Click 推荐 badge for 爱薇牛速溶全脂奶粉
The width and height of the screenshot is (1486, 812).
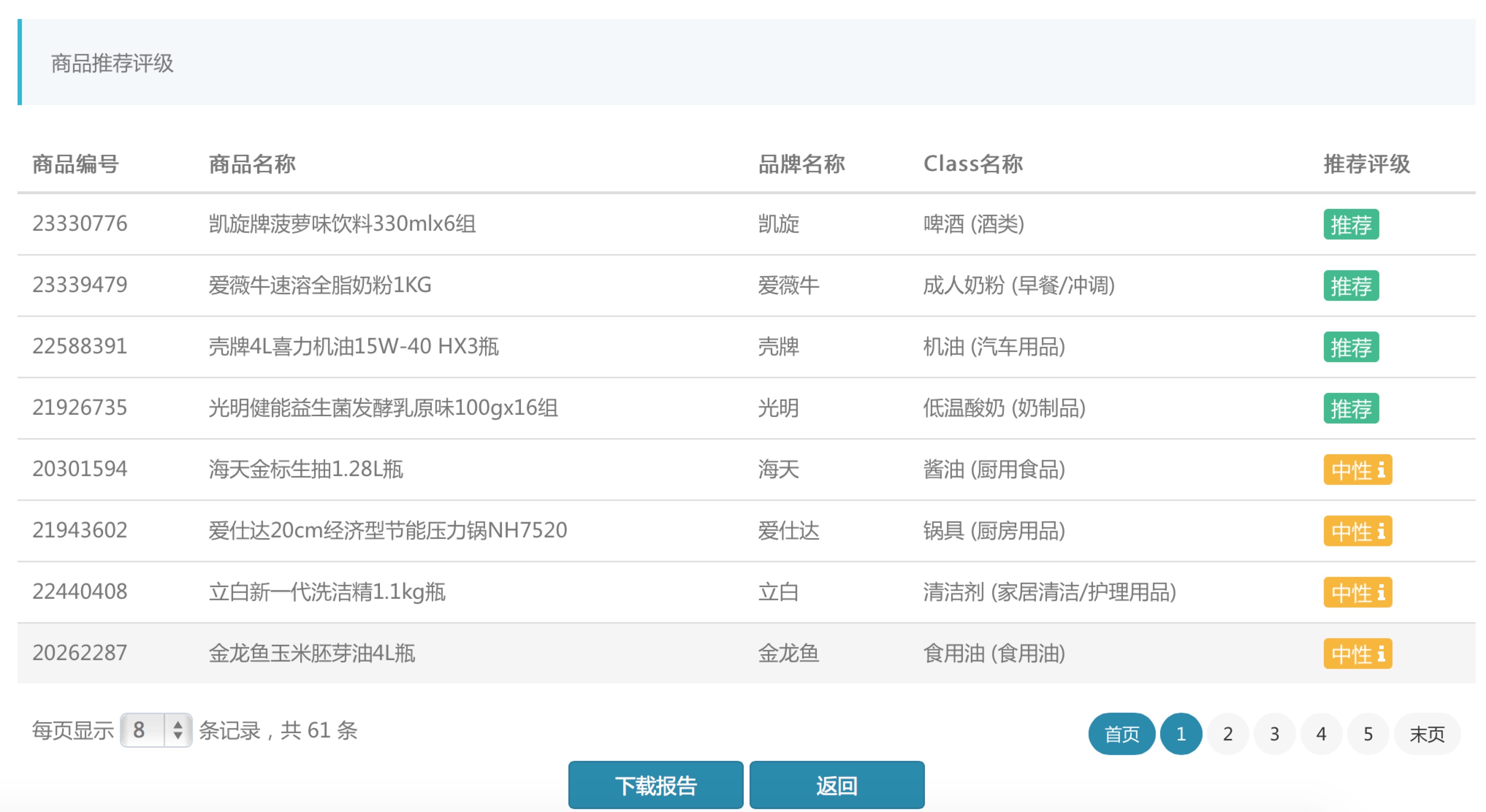(1351, 286)
